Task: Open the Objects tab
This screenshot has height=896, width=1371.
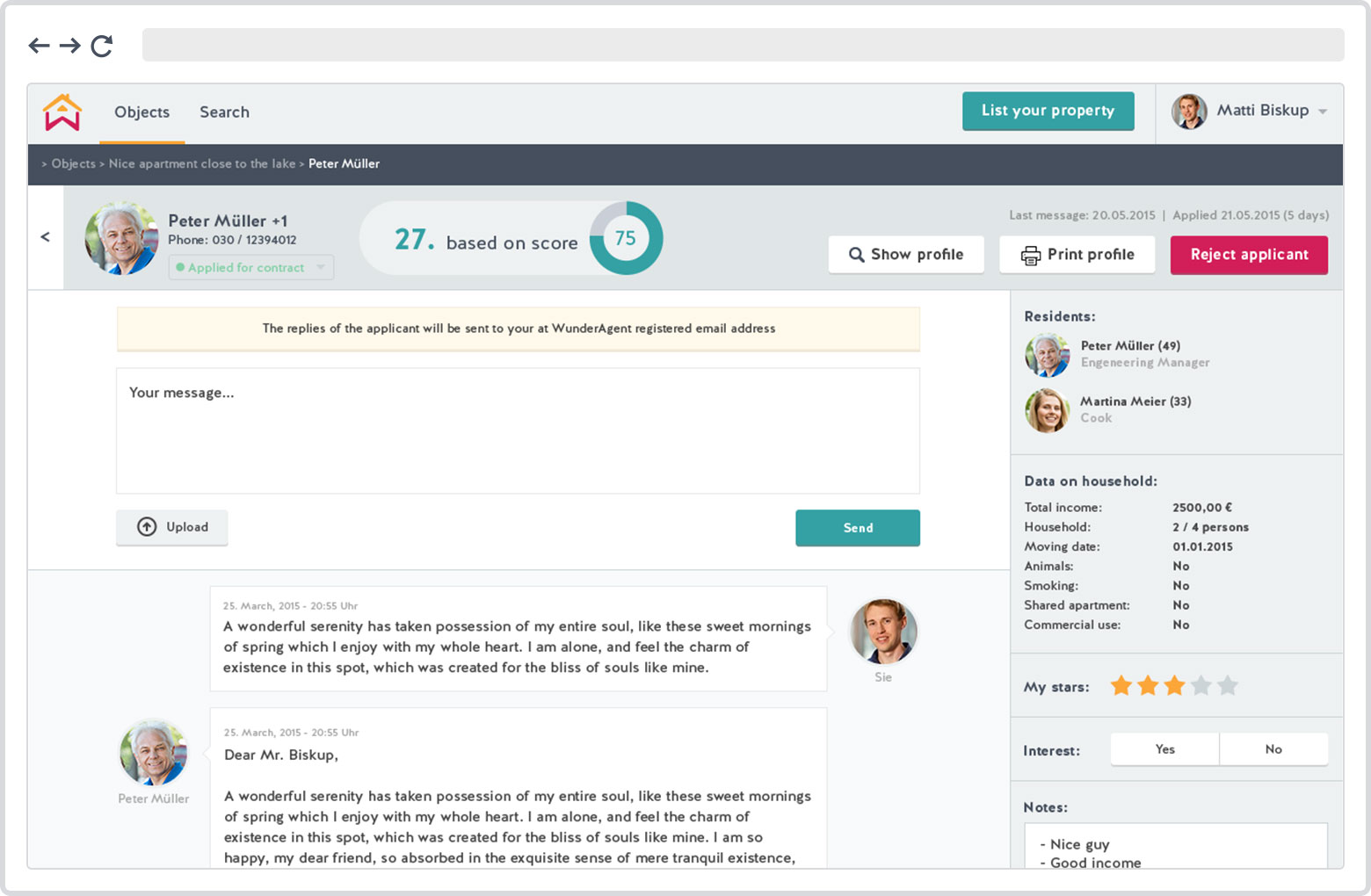Action: click(x=141, y=112)
